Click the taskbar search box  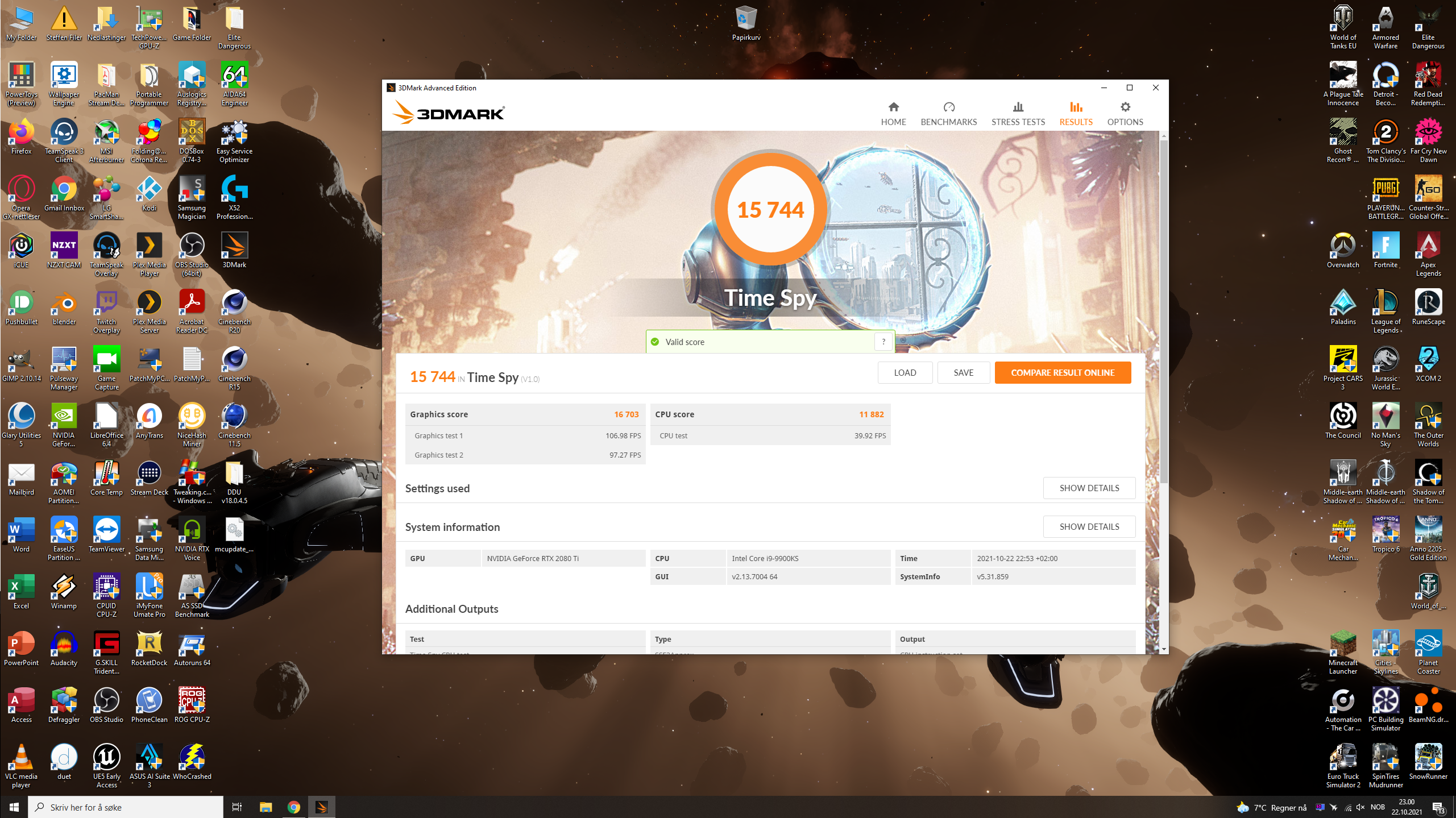[x=126, y=807]
